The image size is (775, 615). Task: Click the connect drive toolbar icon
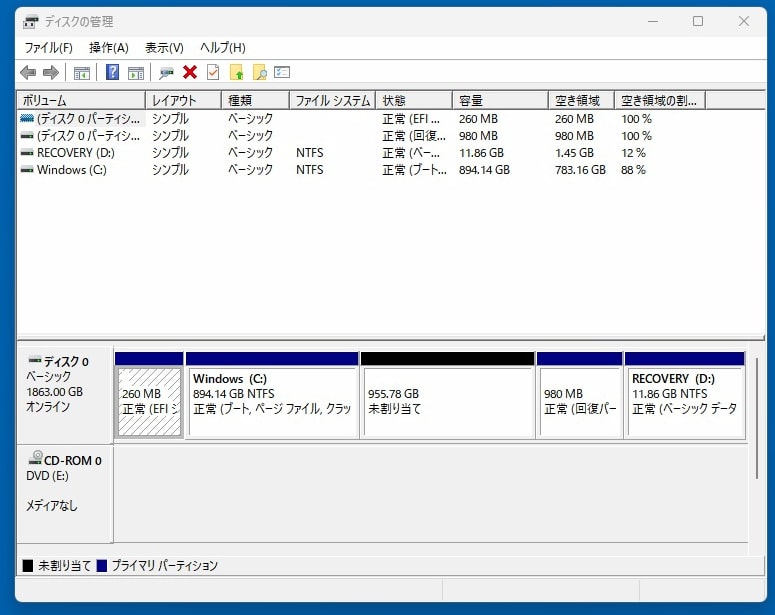click(166, 72)
